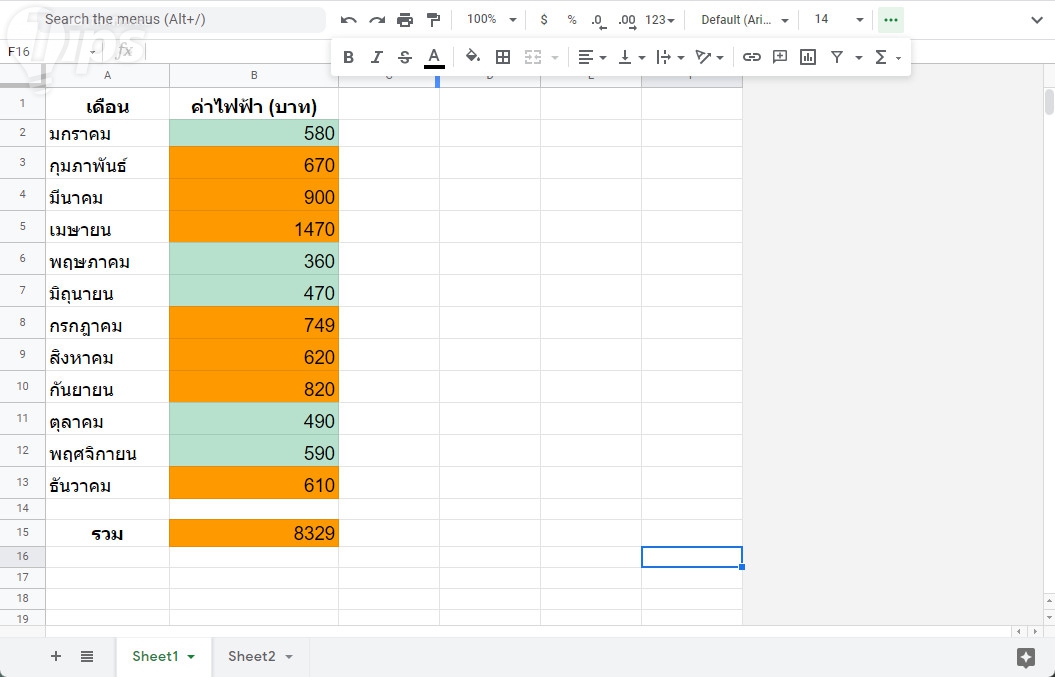The height and width of the screenshot is (677, 1055).
Task: Click the scroll left arrow
Action: tap(1019, 632)
